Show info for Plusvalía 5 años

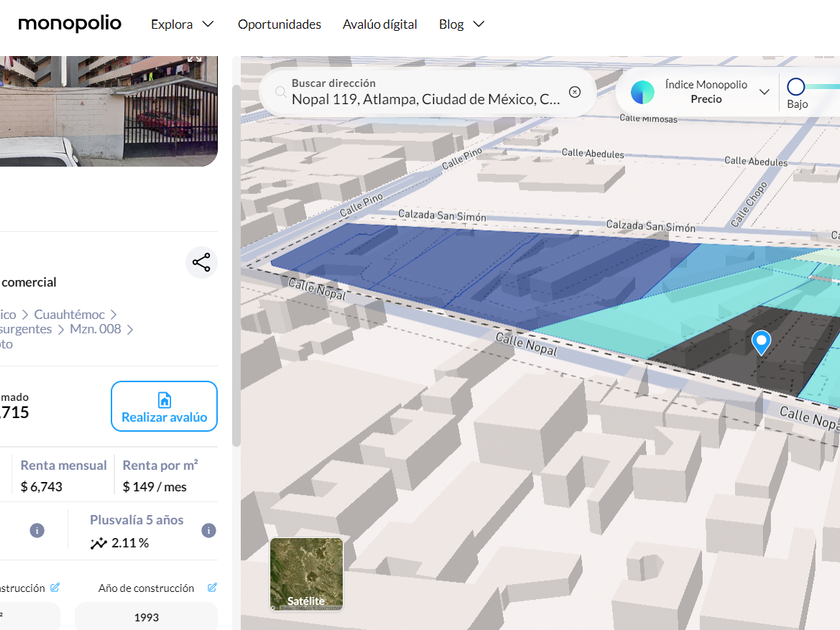tap(208, 530)
